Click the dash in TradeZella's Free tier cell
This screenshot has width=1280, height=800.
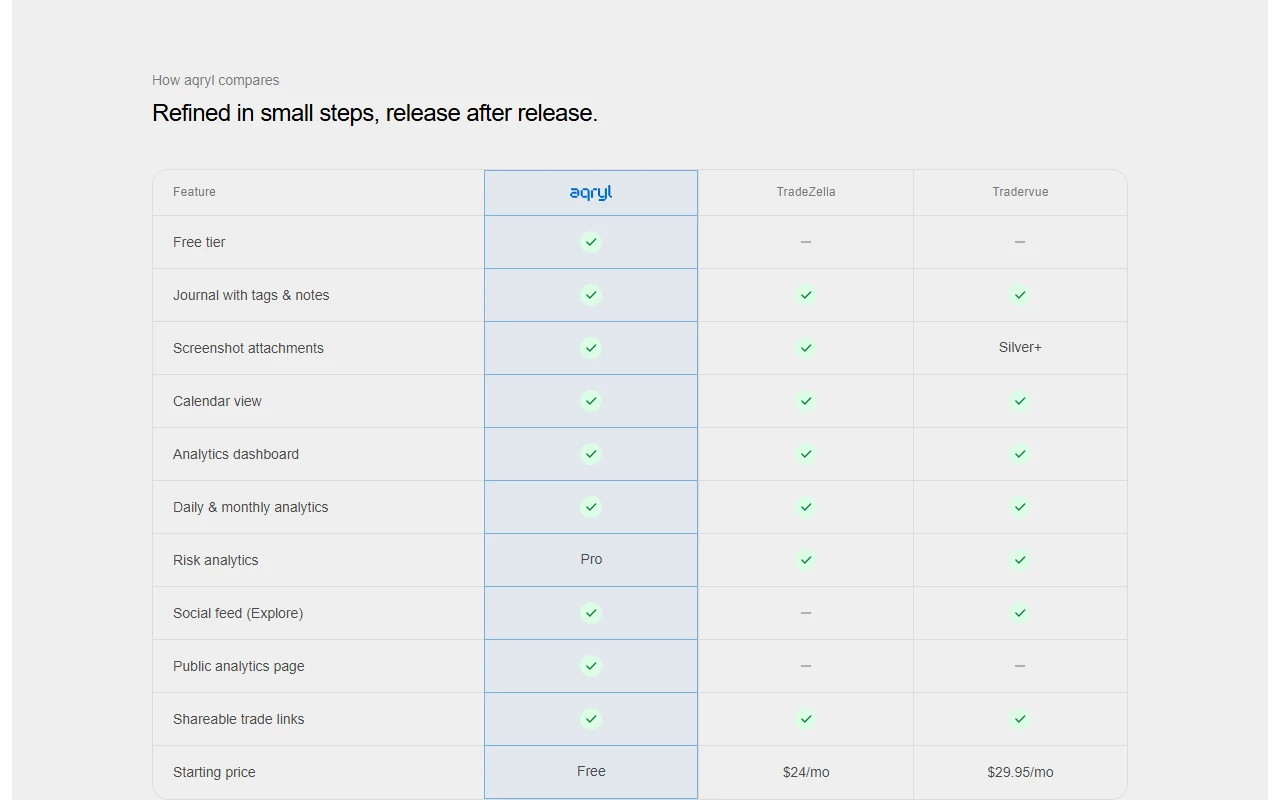tap(806, 242)
